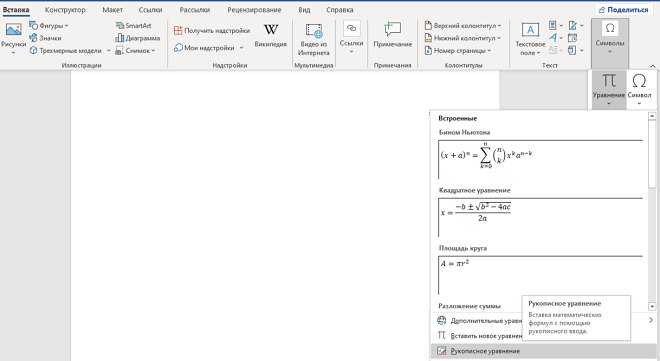Open submenu arrow for Дополнительные уравнения
Image resolution: width=660 pixels, height=361 pixels.
[x=651, y=320]
